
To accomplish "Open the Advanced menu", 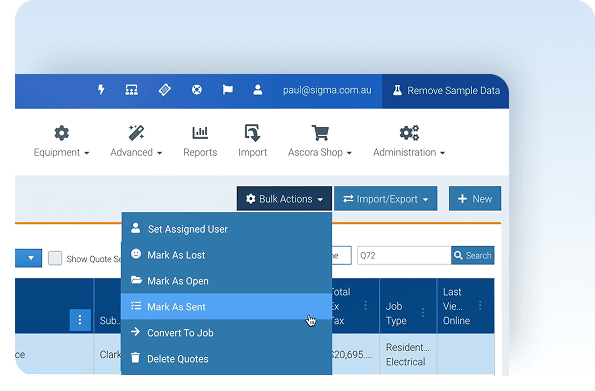I will coord(136,141).
